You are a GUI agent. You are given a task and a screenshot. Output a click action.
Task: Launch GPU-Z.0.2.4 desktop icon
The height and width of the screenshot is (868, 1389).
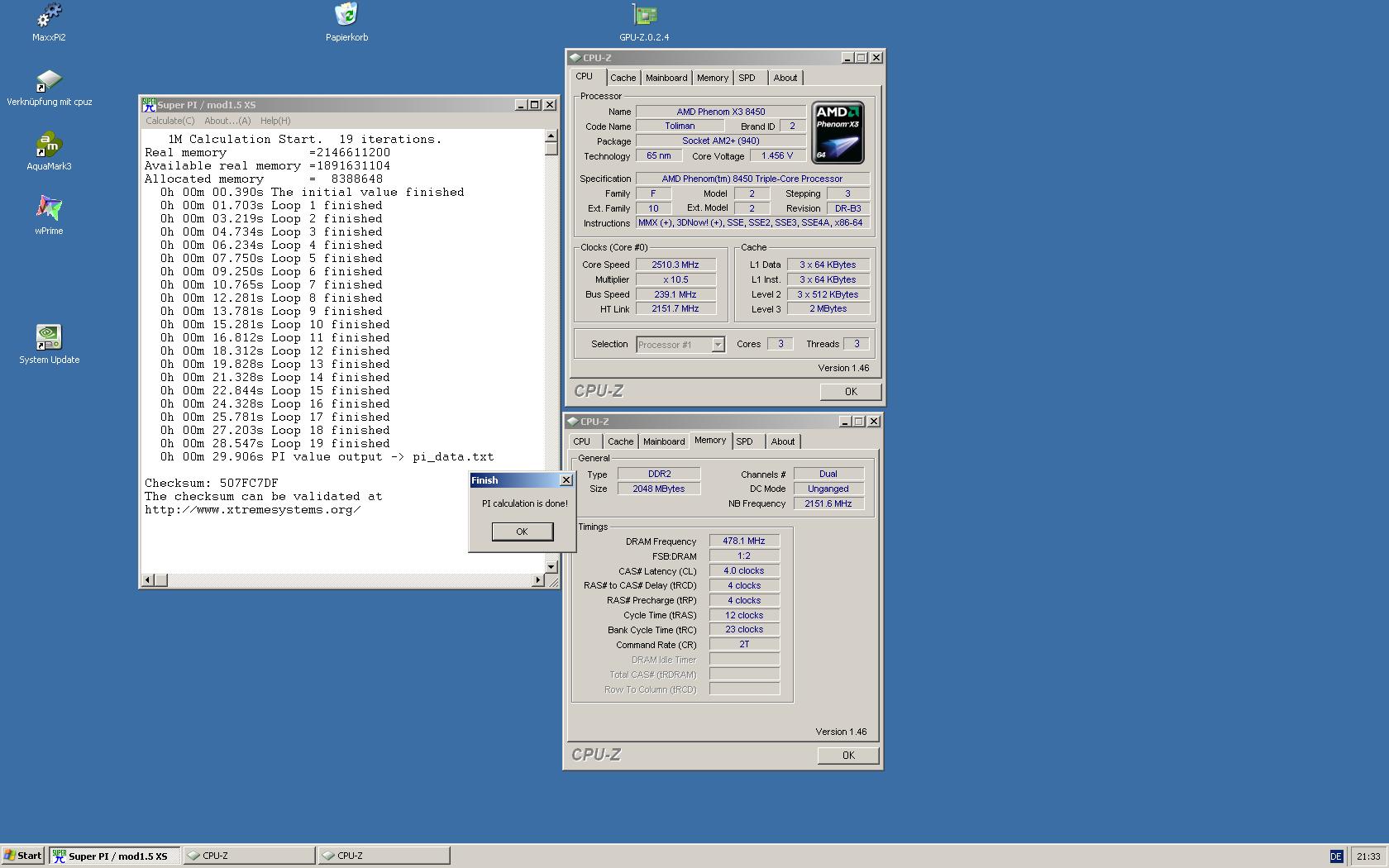(644, 22)
